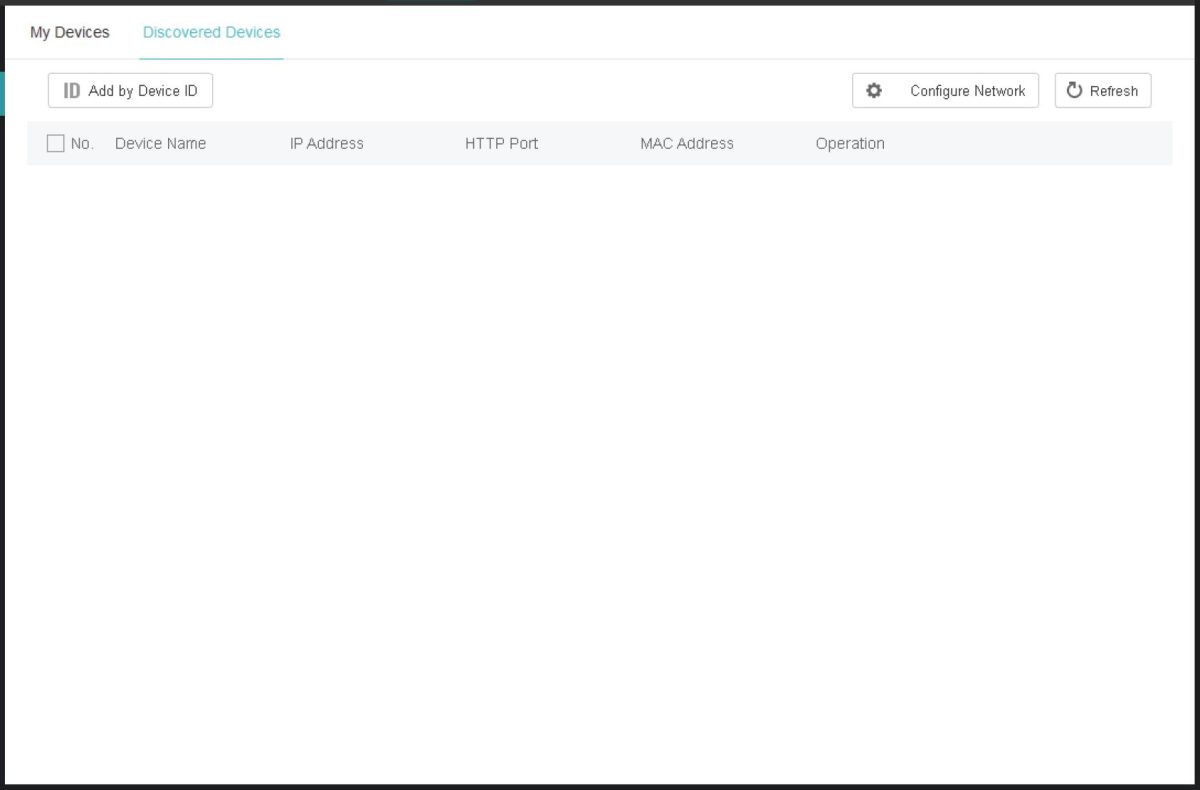Select the settings cog in Configure Network button

pyautogui.click(x=874, y=90)
